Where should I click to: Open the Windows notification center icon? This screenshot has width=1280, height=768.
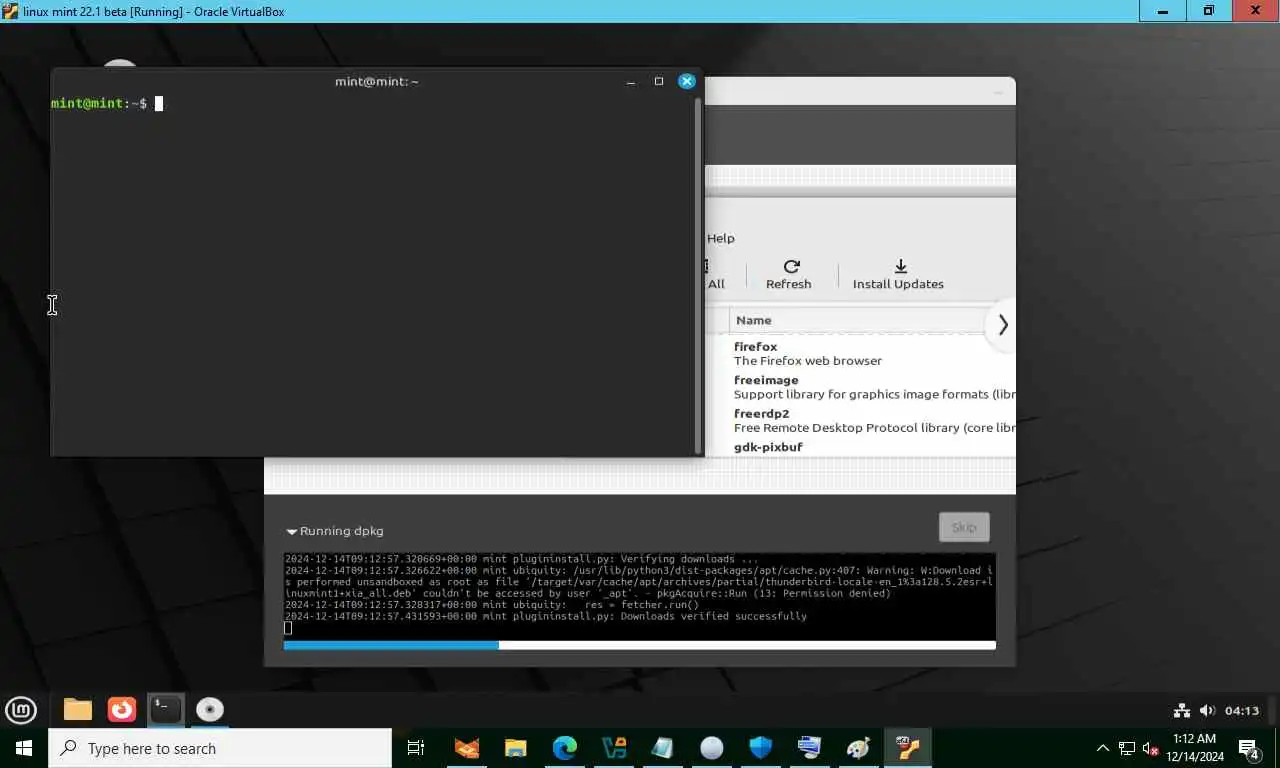(1249, 748)
